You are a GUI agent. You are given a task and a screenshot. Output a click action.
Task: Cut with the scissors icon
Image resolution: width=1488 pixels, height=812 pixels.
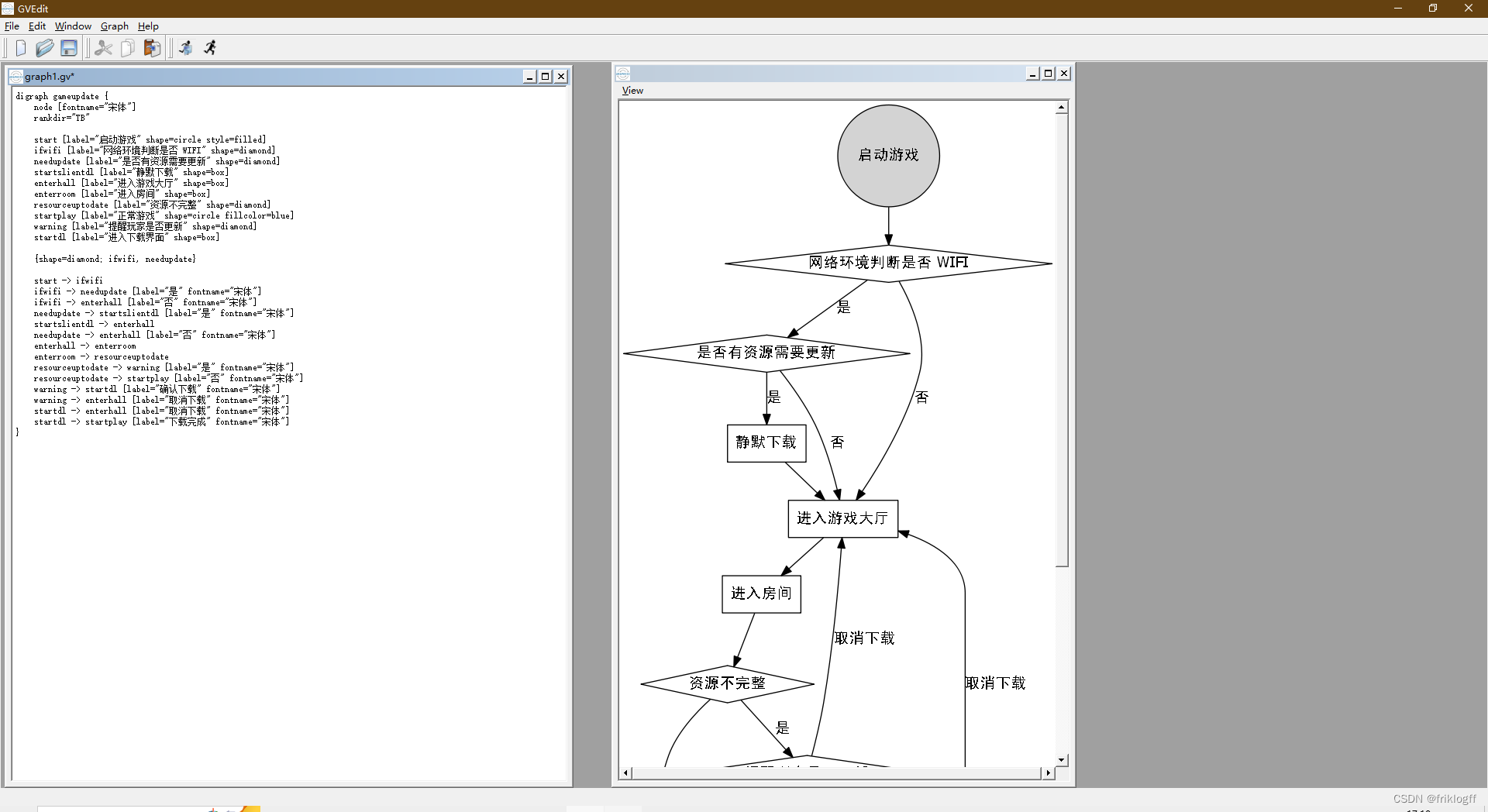tap(103, 48)
